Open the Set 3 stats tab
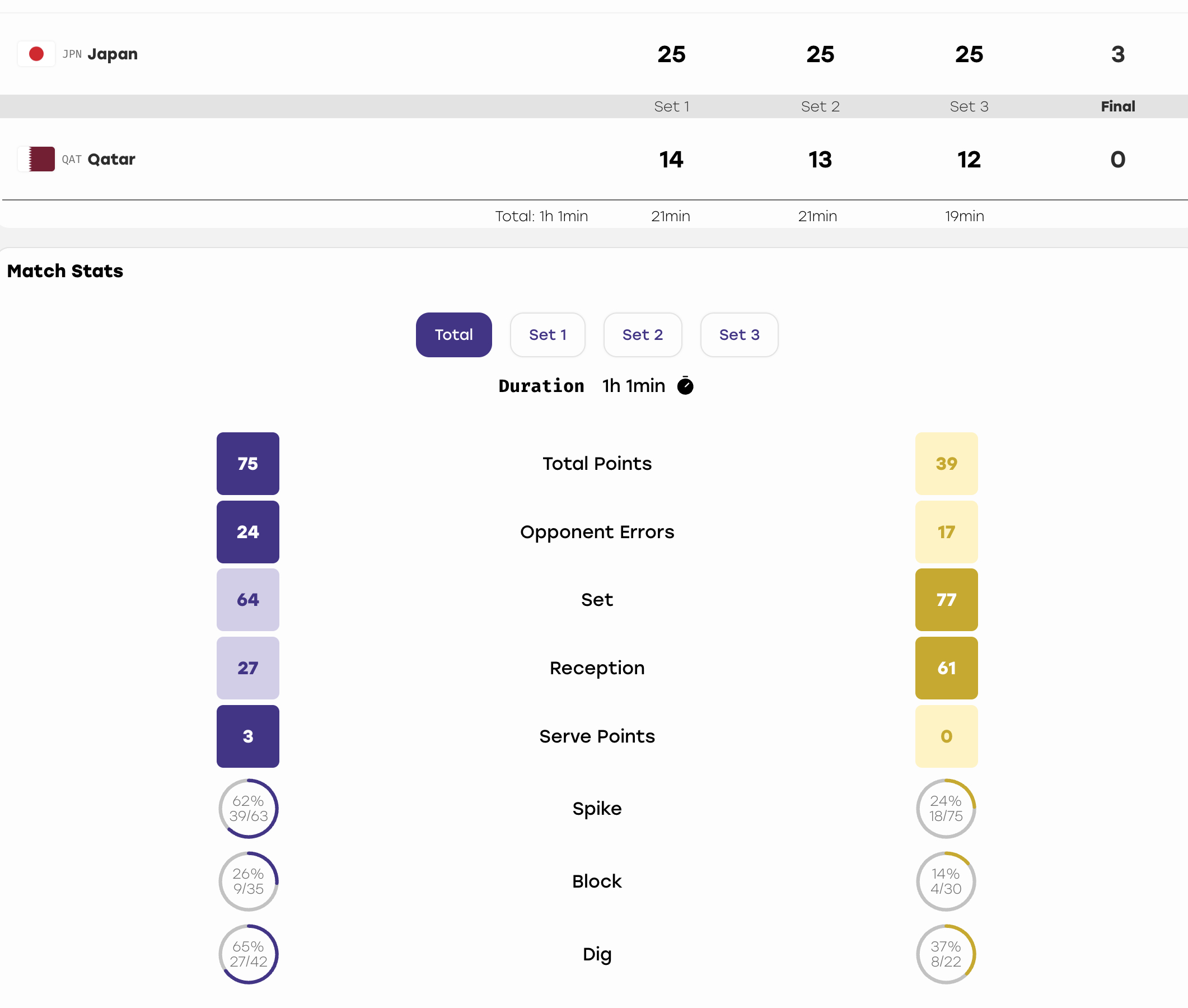The width and height of the screenshot is (1188, 1008). pos(739,335)
